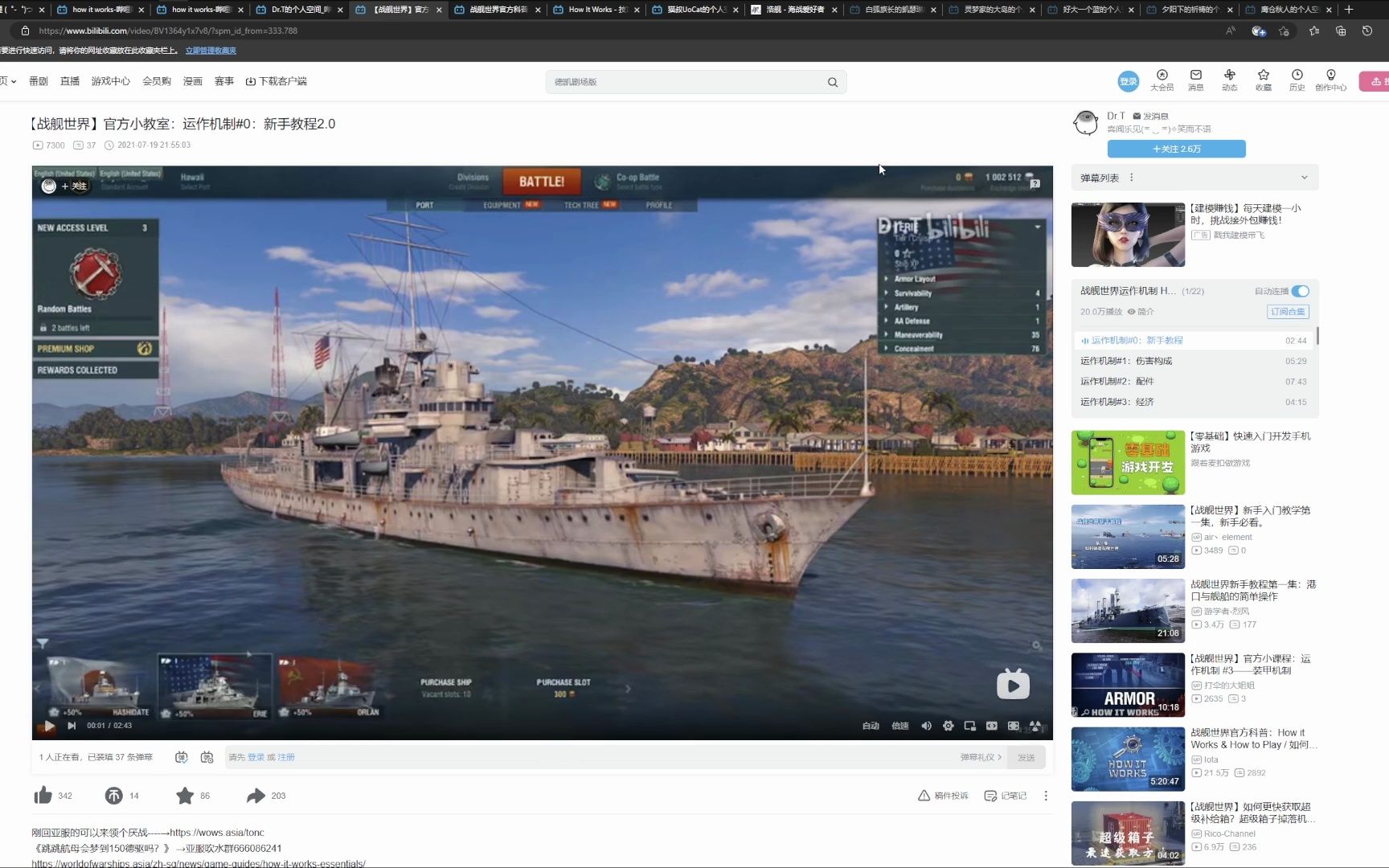The image size is (1389, 868).
Task: Open 稿件投诉 report link
Action: coord(943,796)
